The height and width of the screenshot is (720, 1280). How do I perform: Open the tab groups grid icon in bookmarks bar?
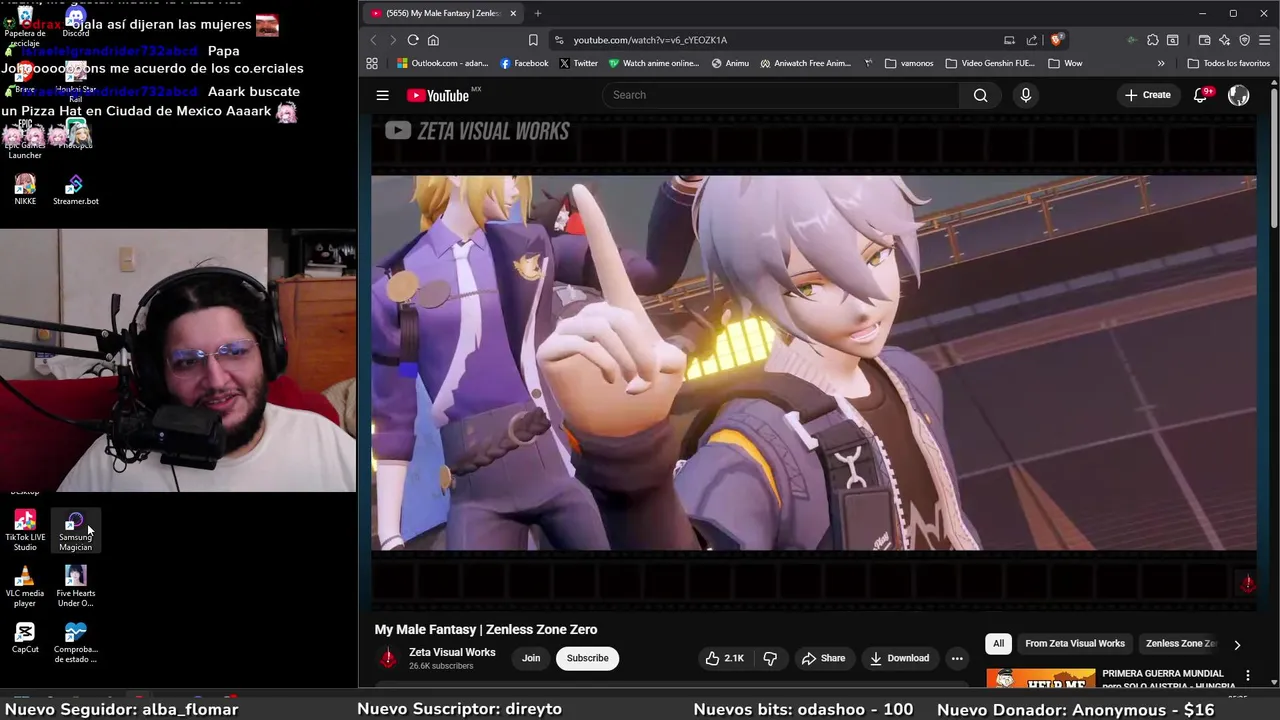pos(372,63)
